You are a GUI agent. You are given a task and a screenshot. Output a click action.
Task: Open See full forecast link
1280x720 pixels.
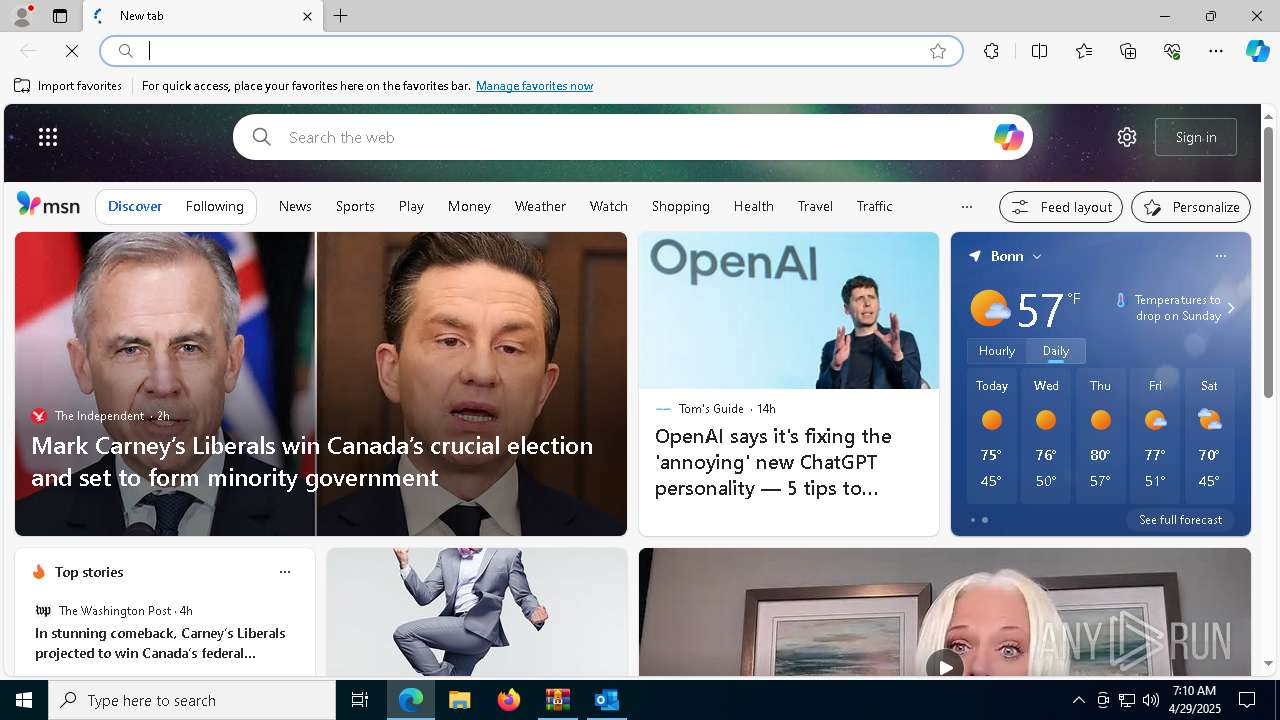coord(1180,520)
